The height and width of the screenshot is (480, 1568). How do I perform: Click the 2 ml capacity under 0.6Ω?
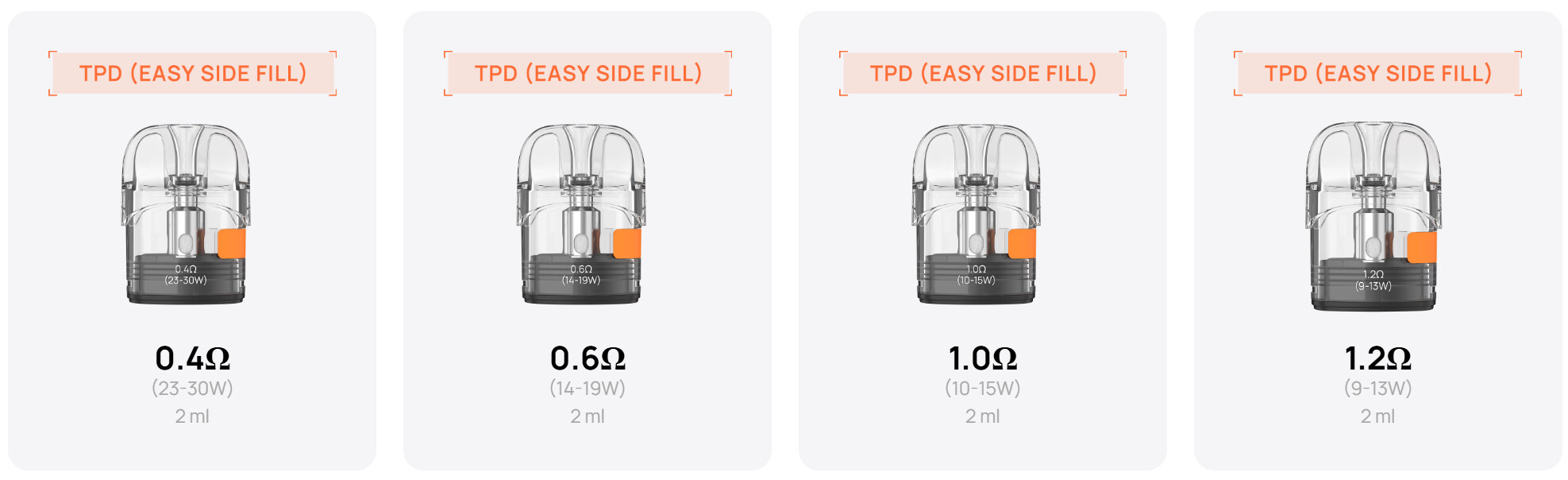(x=588, y=416)
